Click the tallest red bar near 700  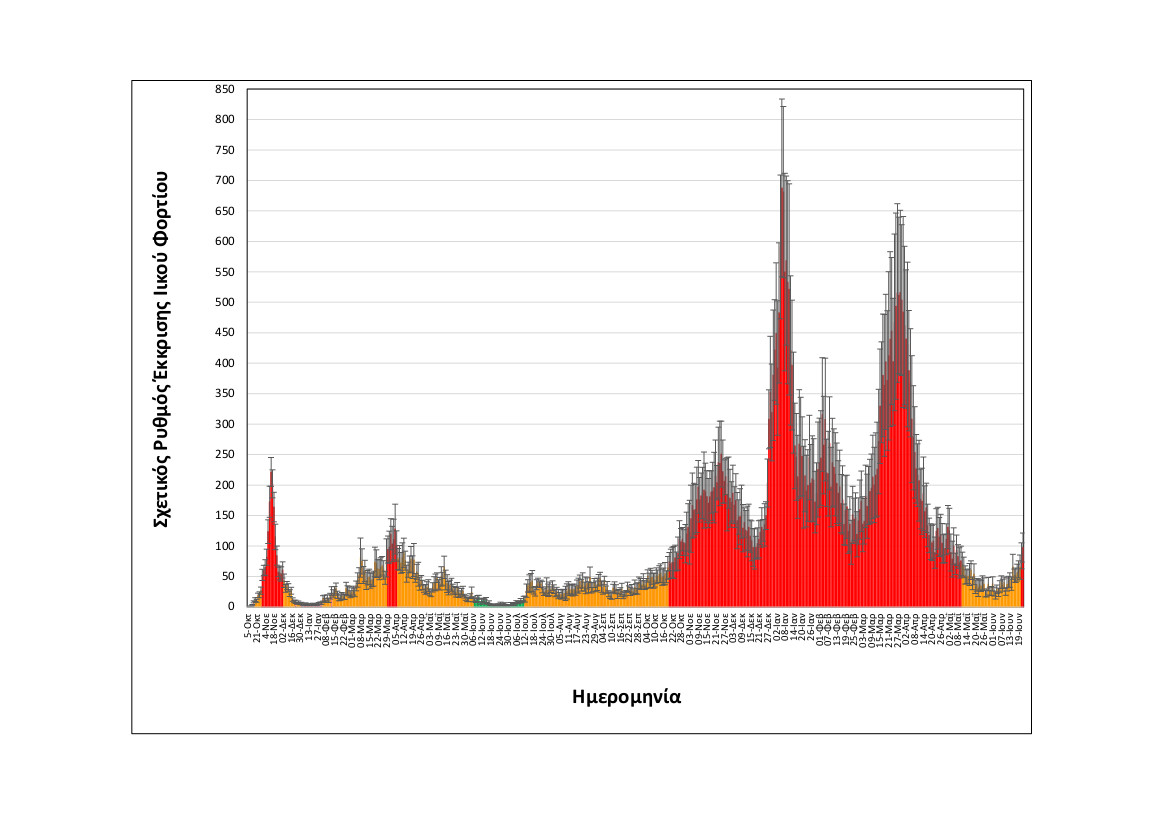coord(782,400)
